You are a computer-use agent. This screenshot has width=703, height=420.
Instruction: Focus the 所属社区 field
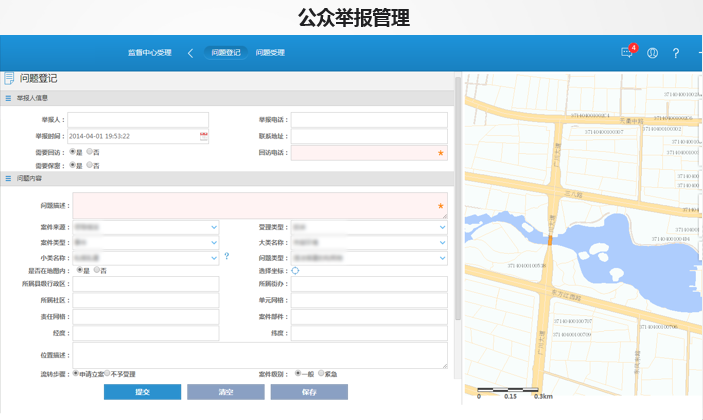coord(146,300)
